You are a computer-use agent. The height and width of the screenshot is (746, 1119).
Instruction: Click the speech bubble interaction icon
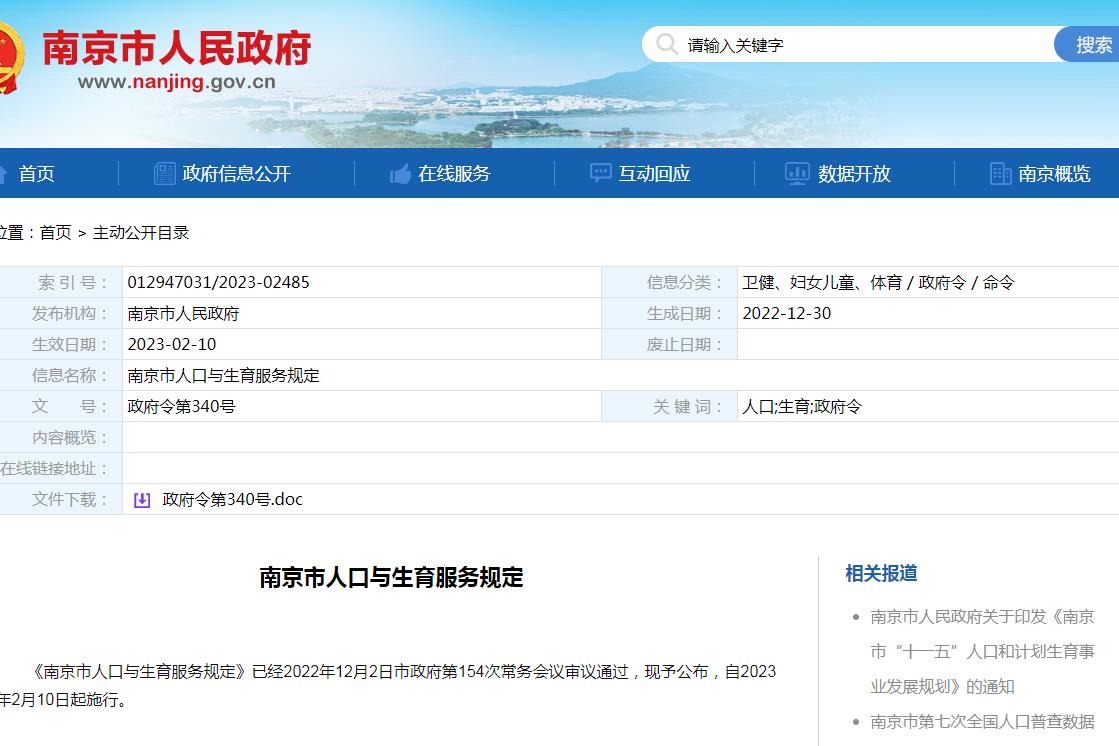point(600,174)
